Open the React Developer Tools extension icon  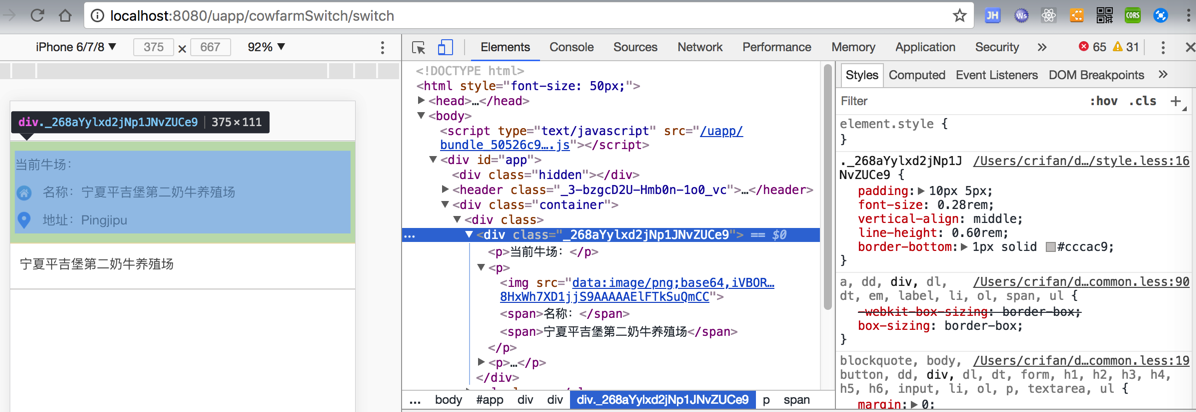[x=1049, y=15]
